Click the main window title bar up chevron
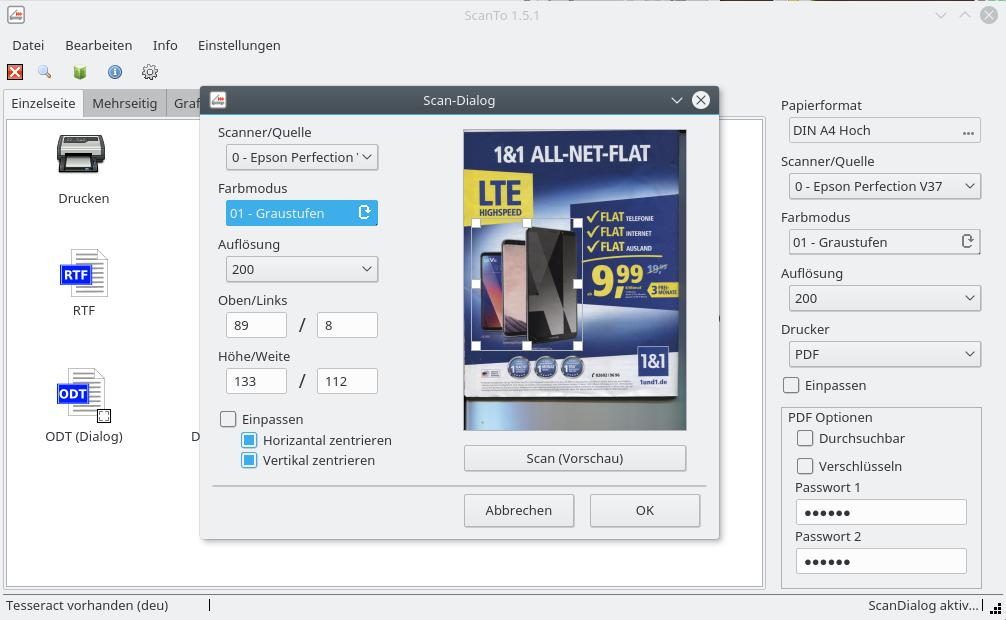 tap(965, 15)
